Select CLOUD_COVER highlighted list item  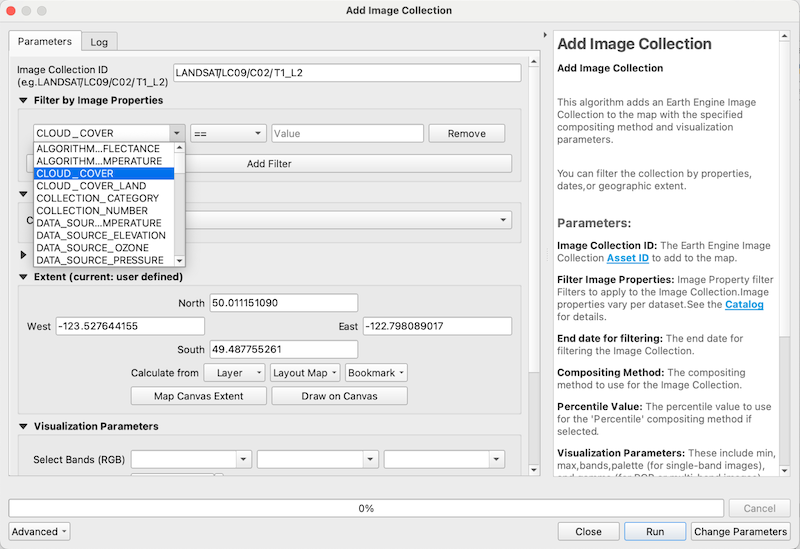coord(104,173)
